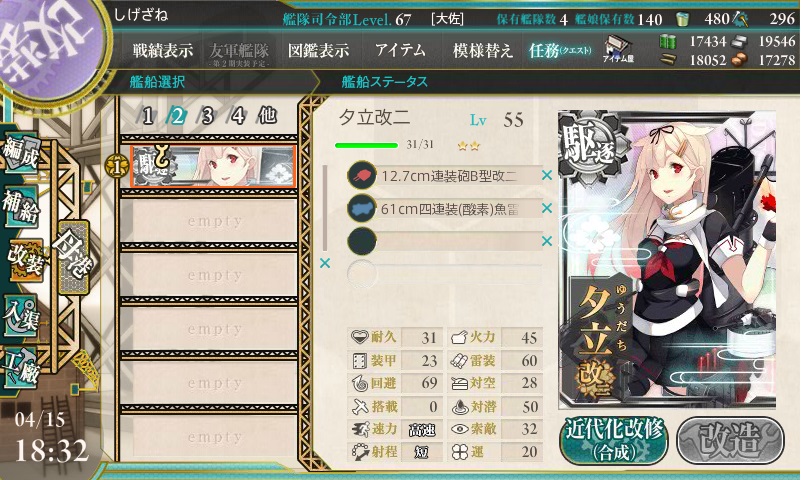The width and height of the screenshot is (801, 480).
Task: Open the 工廠 (factory) sidebar icon
Action: [20, 369]
